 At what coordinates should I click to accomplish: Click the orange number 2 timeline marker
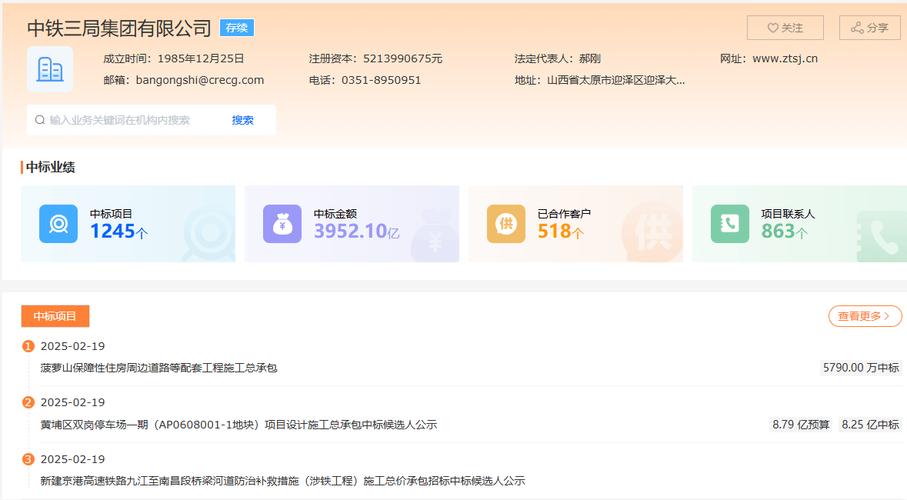tap(28, 402)
